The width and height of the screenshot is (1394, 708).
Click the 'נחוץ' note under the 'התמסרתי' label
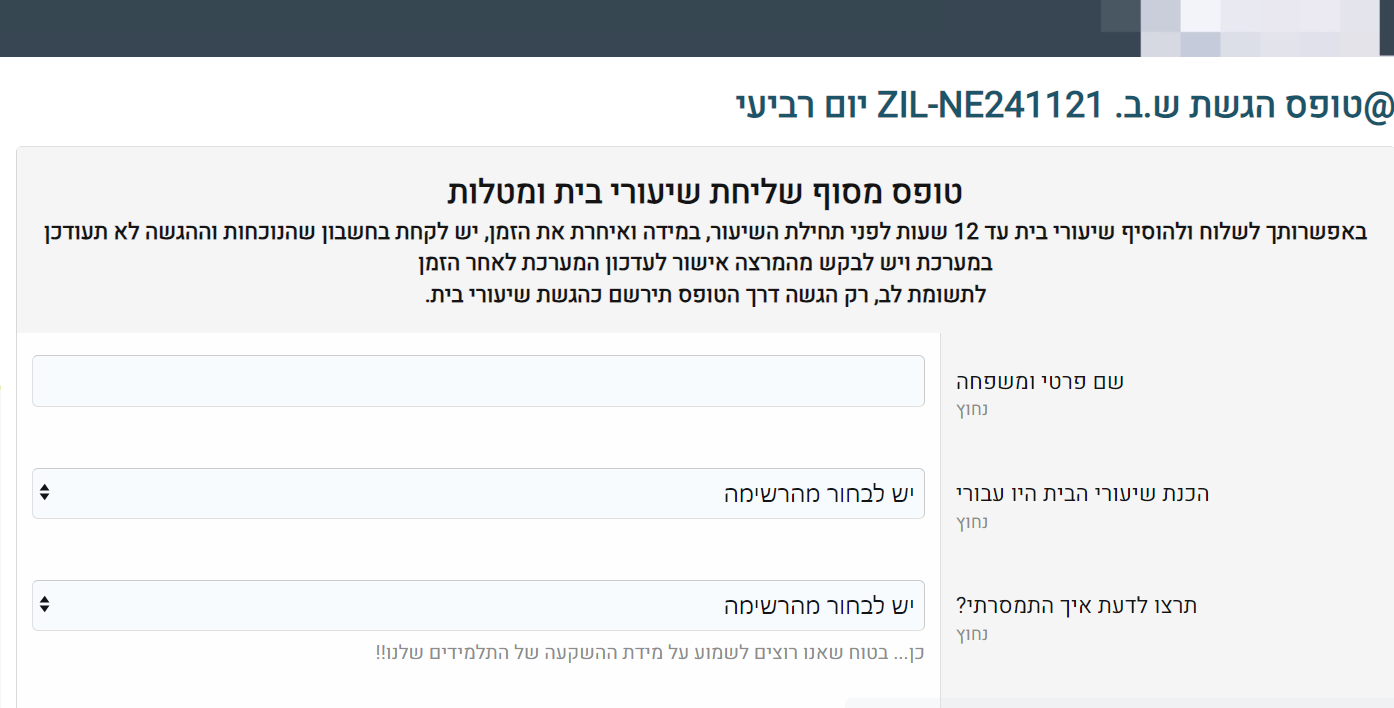coord(972,634)
